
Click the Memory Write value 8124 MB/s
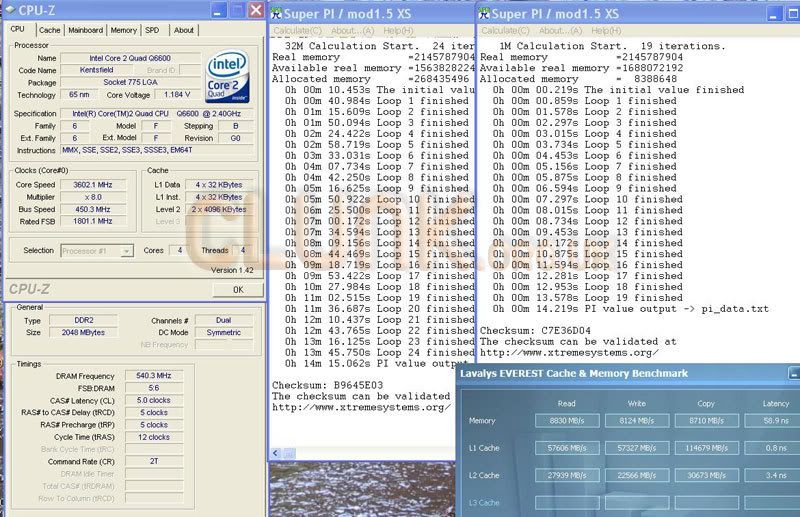click(637, 421)
